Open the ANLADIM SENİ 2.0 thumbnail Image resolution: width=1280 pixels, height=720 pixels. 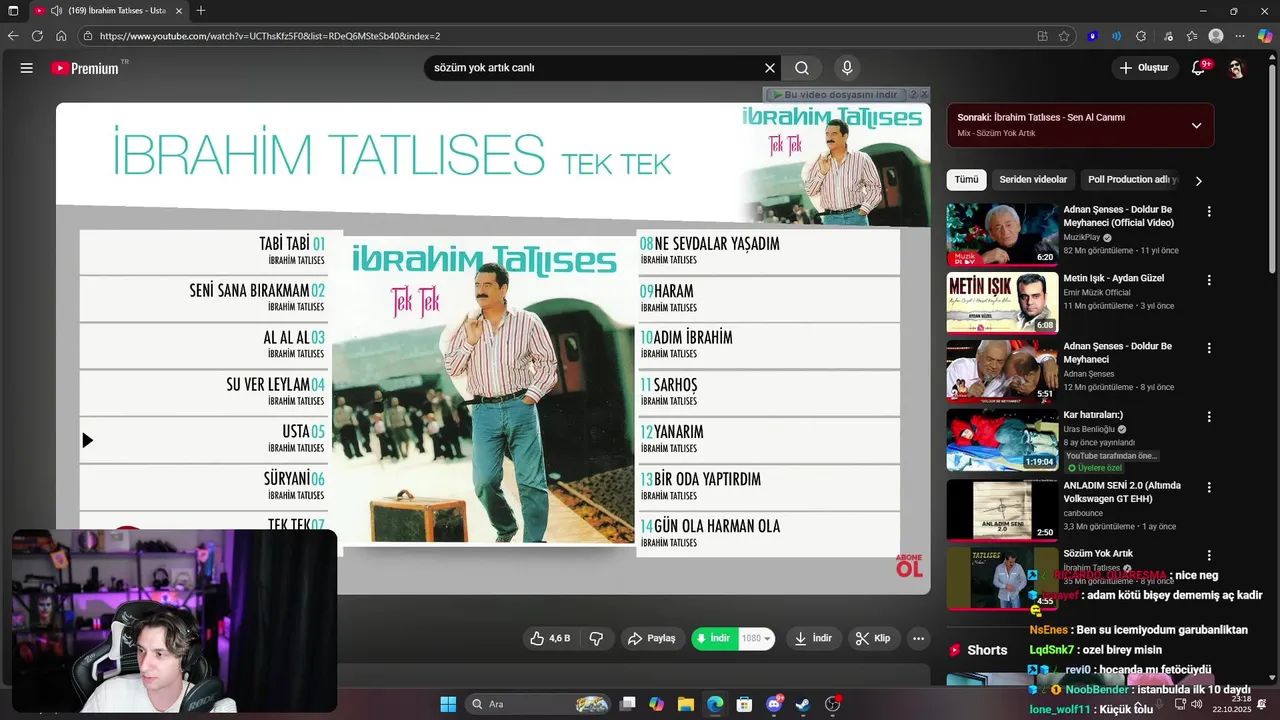1002,510
